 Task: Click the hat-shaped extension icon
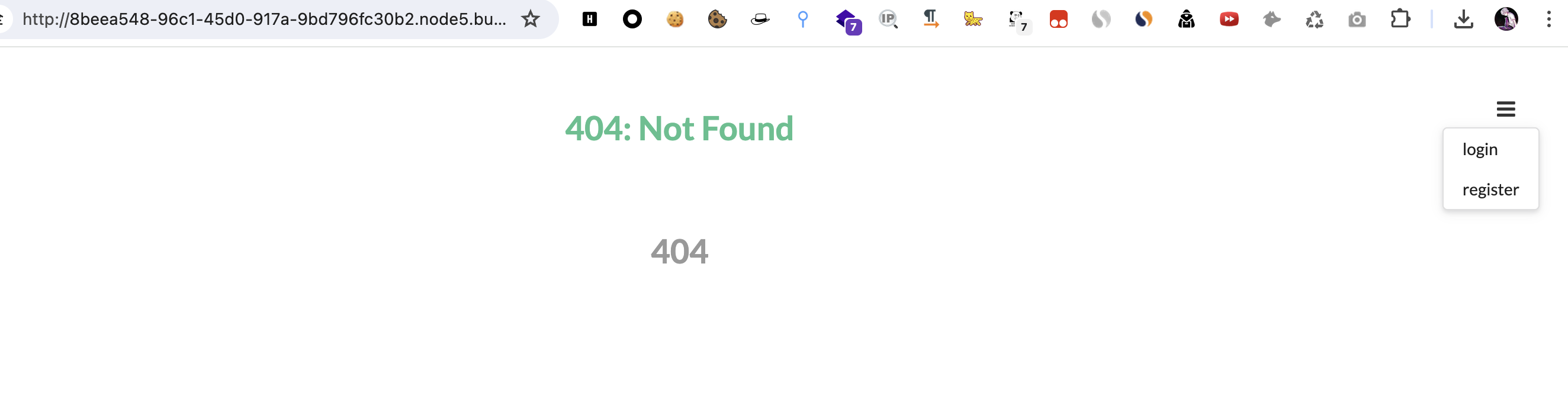click(x=760, y=20)
